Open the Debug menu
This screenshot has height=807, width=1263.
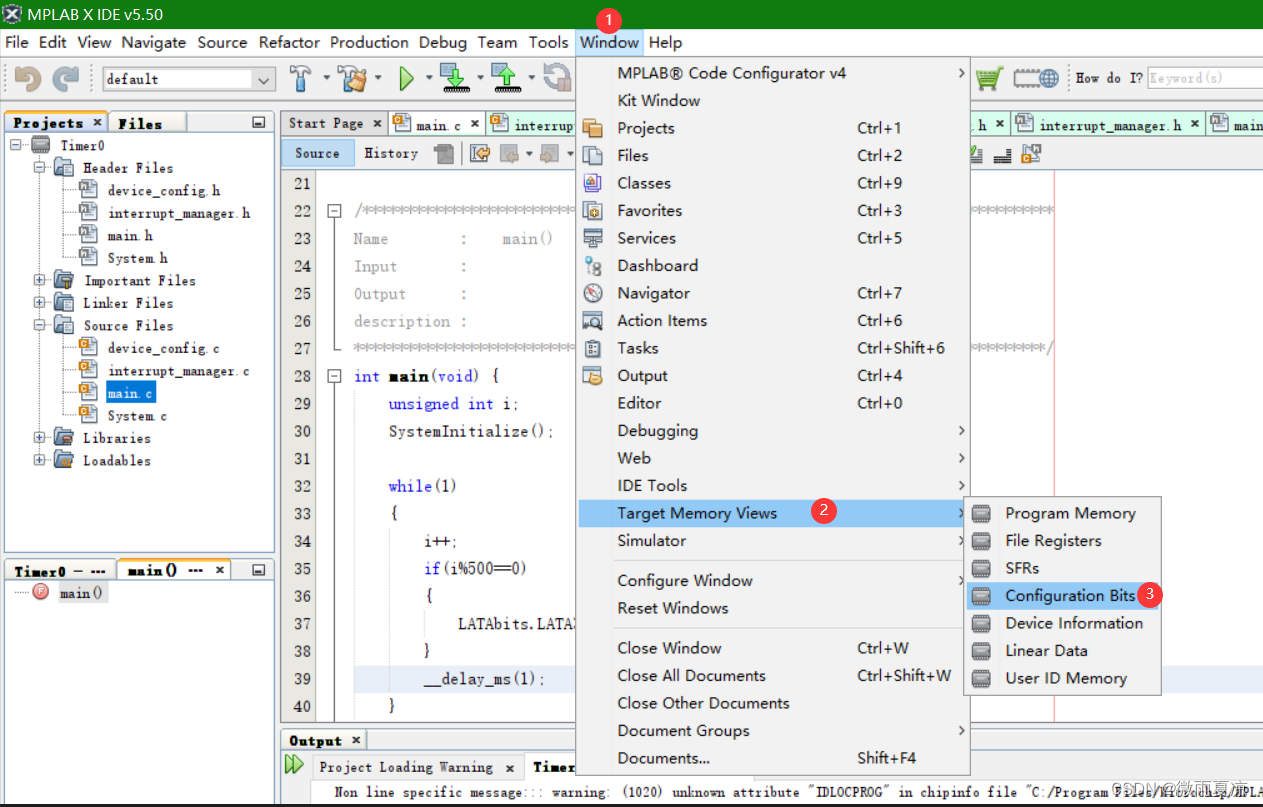(x=442, y=42)
